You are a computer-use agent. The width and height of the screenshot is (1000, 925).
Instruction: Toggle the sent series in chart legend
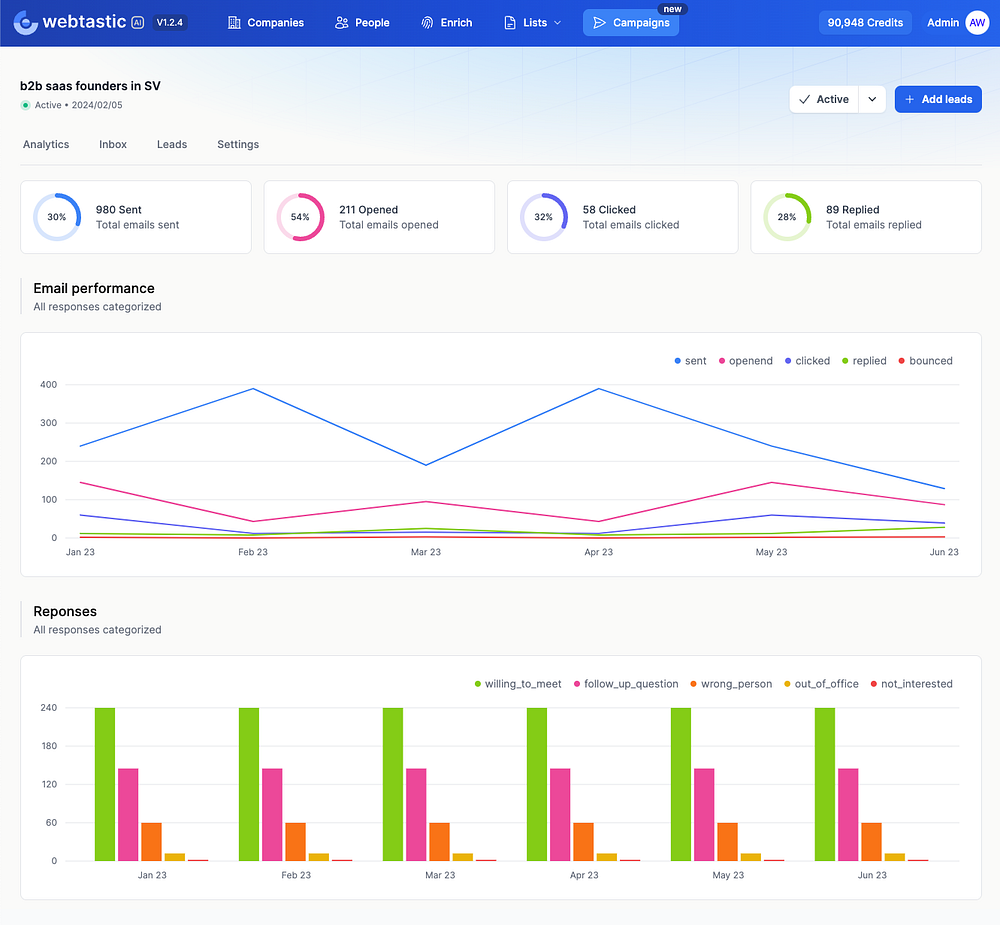point(690,361)
